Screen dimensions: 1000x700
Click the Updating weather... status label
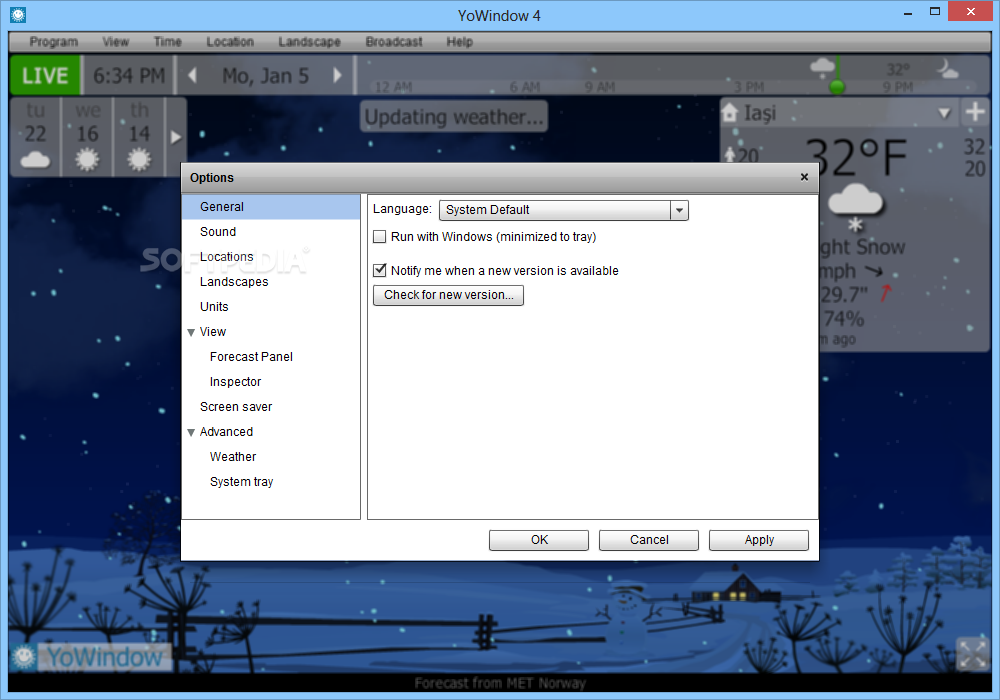point(454,117)
